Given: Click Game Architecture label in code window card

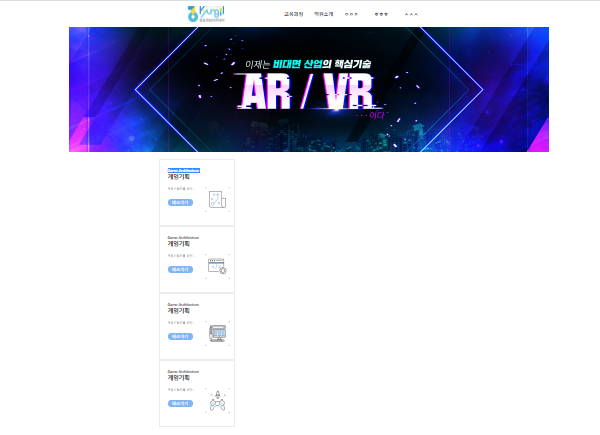Looking at the screenshot, I should (183, 238).
